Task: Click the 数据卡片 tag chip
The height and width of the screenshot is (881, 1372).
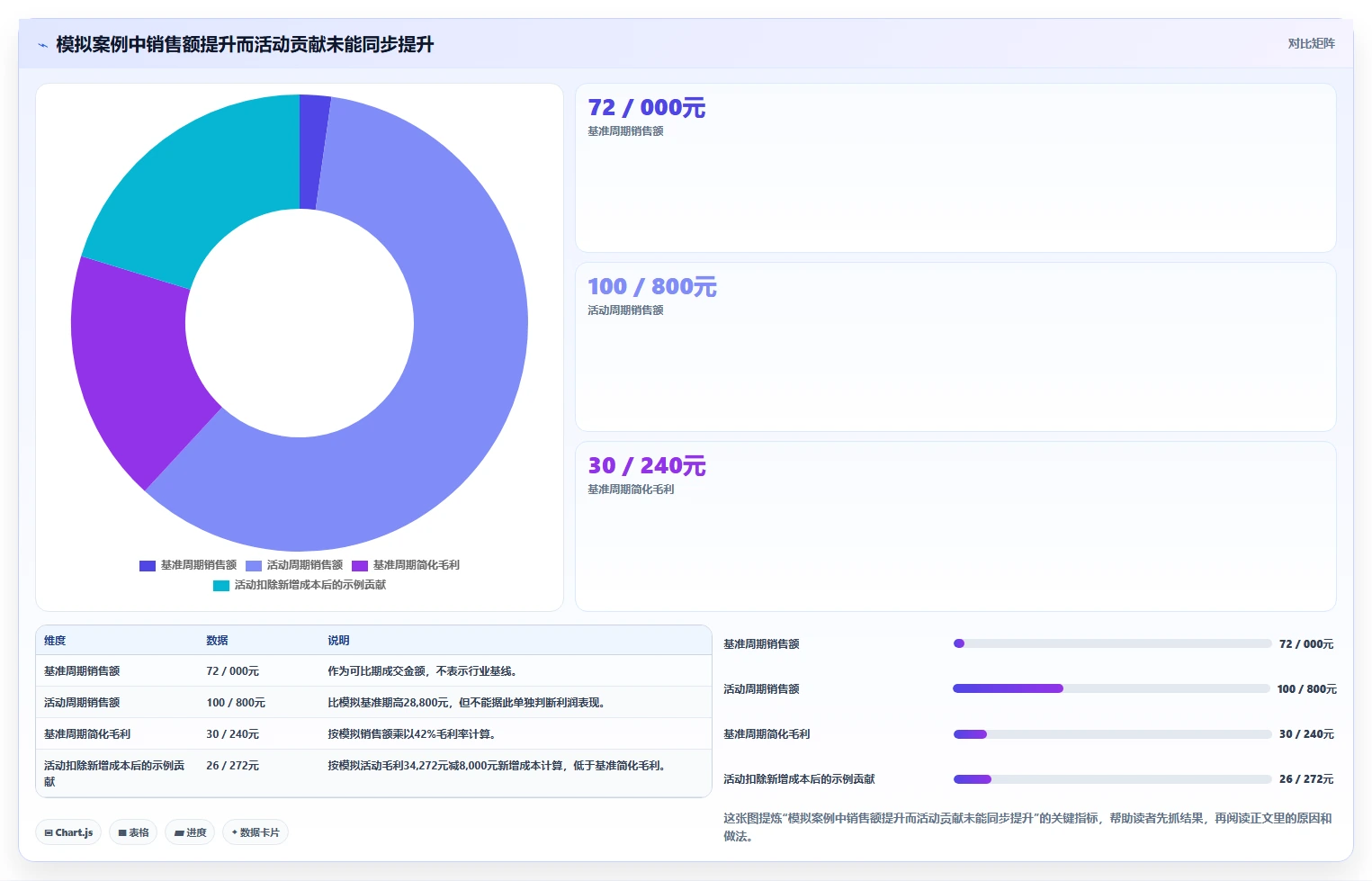Action: (256, 832)
